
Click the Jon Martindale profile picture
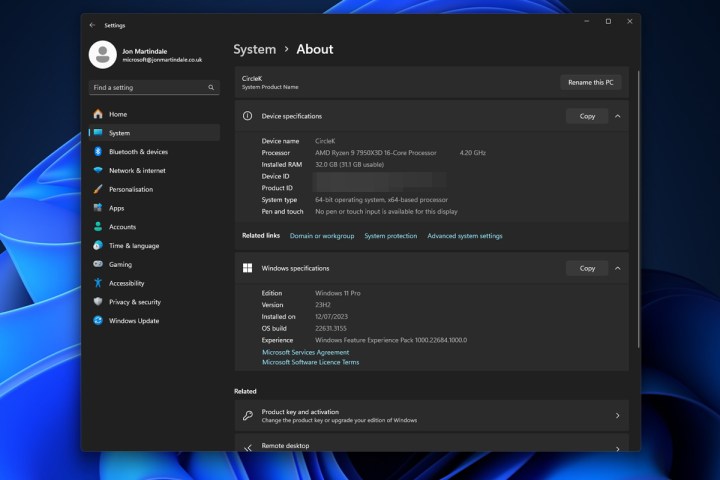click(x=102, y=55)
